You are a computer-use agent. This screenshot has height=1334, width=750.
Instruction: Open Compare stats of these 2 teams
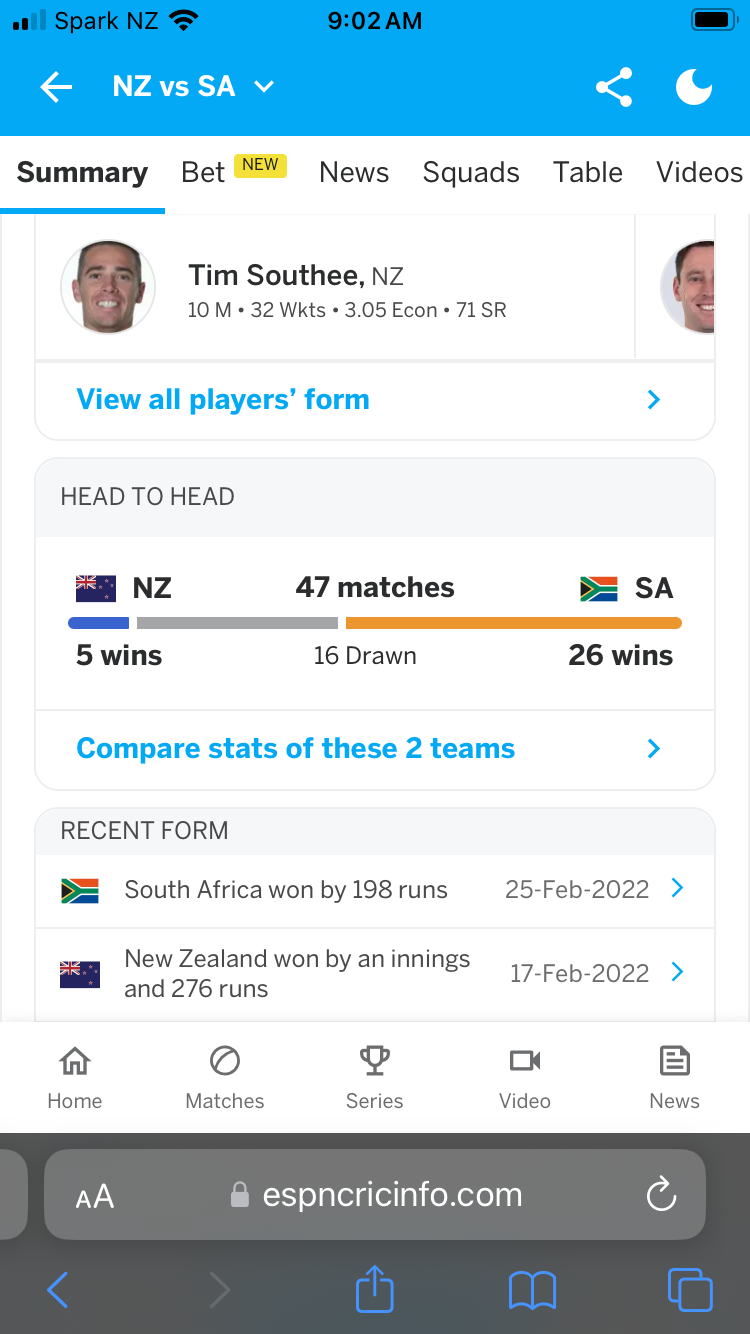[296, 749]
